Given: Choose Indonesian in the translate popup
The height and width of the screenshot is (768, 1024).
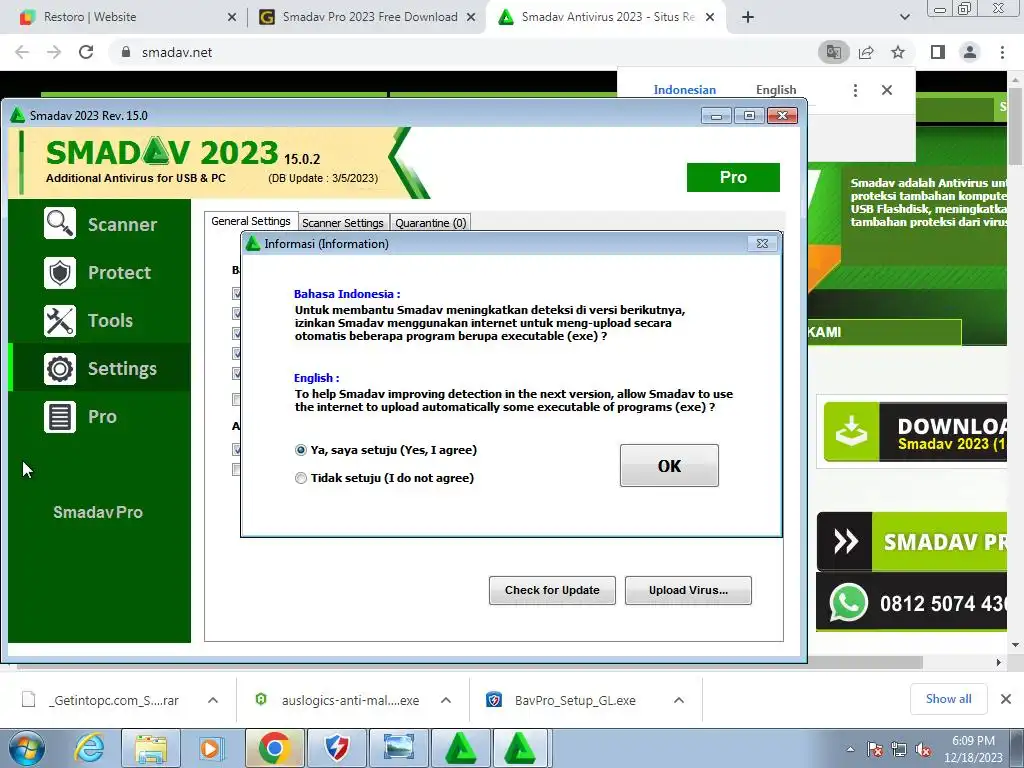Looking at the screenshot, I should [684, 90].
